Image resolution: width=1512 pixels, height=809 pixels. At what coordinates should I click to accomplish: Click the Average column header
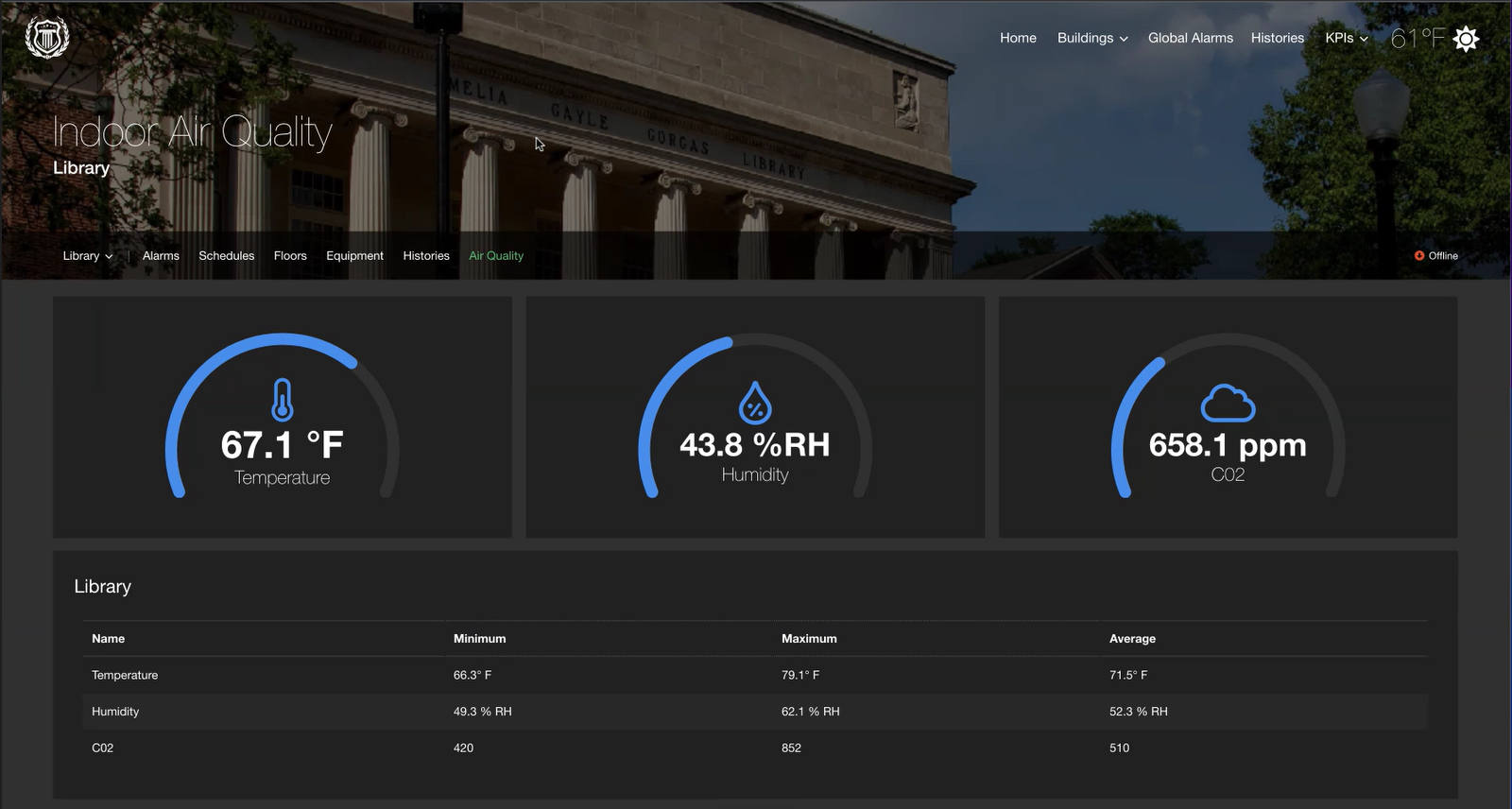pyautogui.click(x=1132, y=639)
